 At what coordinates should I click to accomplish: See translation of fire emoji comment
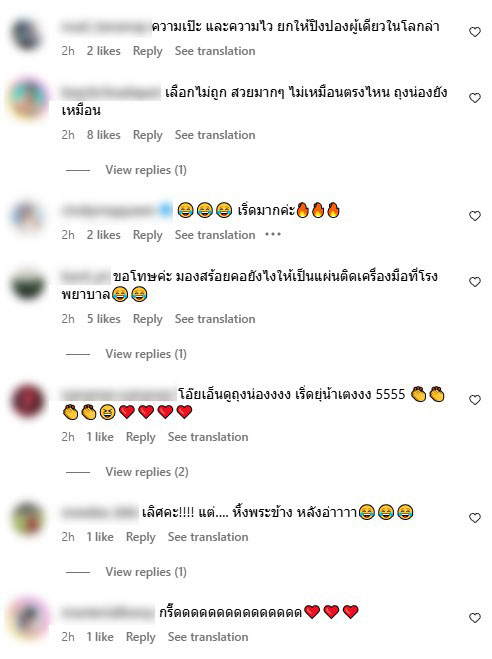click(215, 235)
